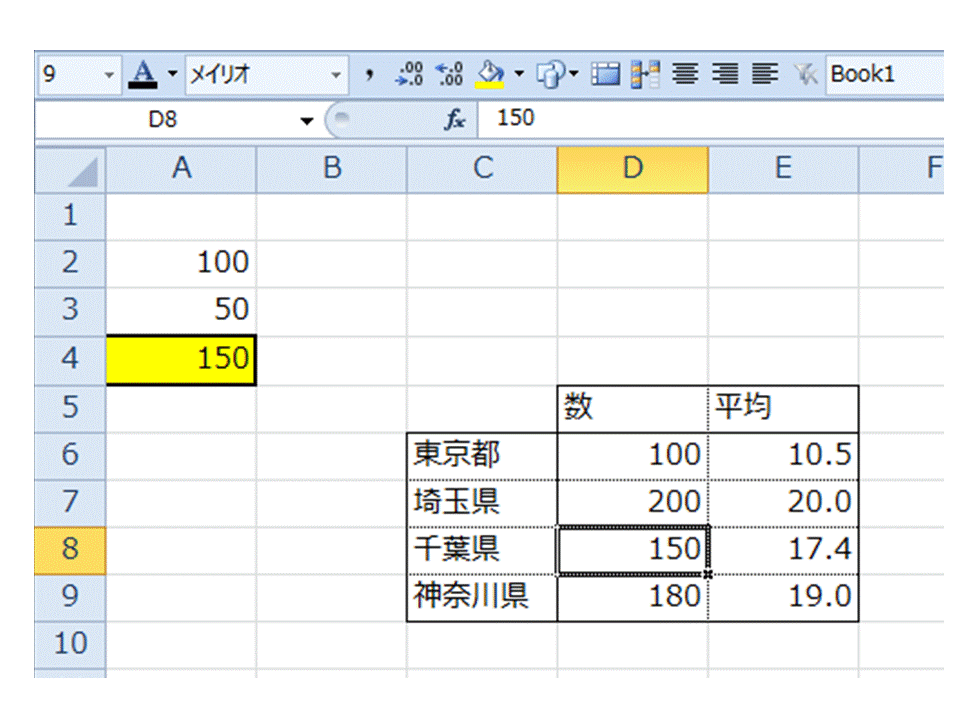Viewport: 960px width, 720px height.
Task: Expand the font color arrow menu
Action: point(173,74)
